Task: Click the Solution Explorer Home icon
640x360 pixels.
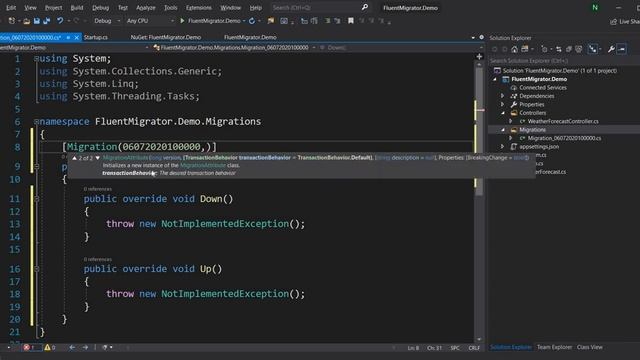Action: pos(514,49)
